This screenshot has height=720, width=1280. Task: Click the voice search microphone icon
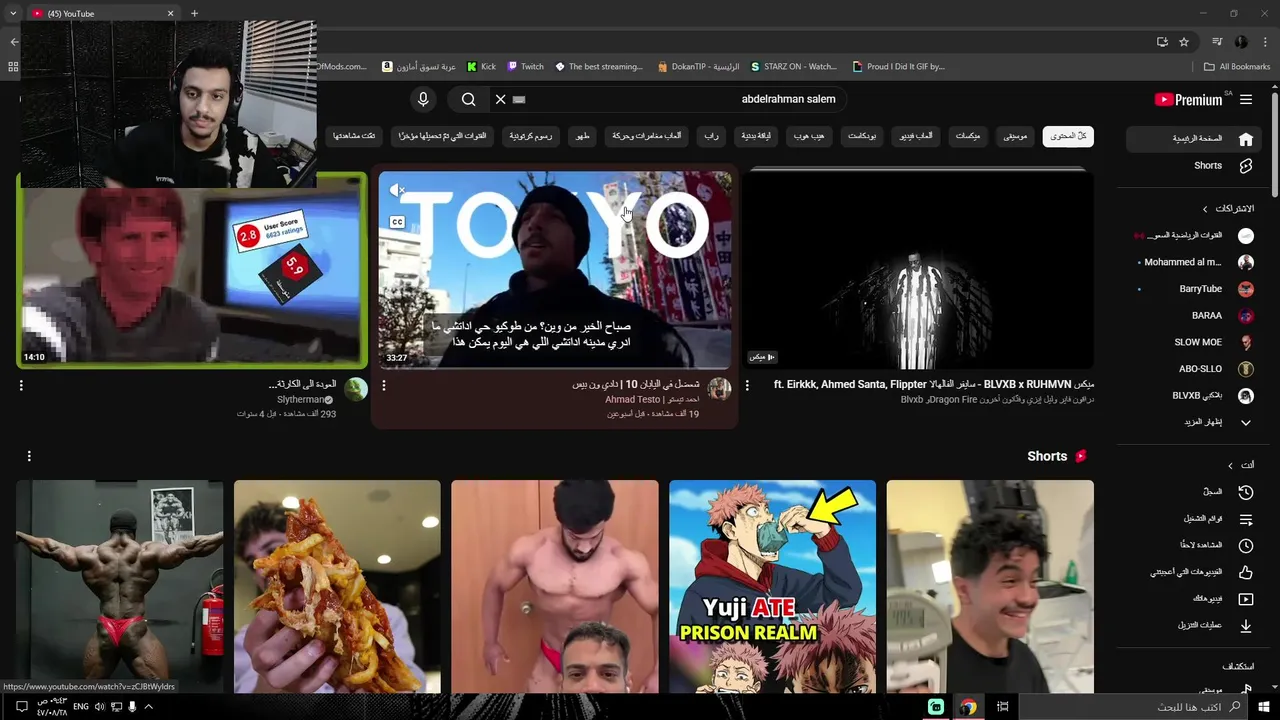(423, 99)
